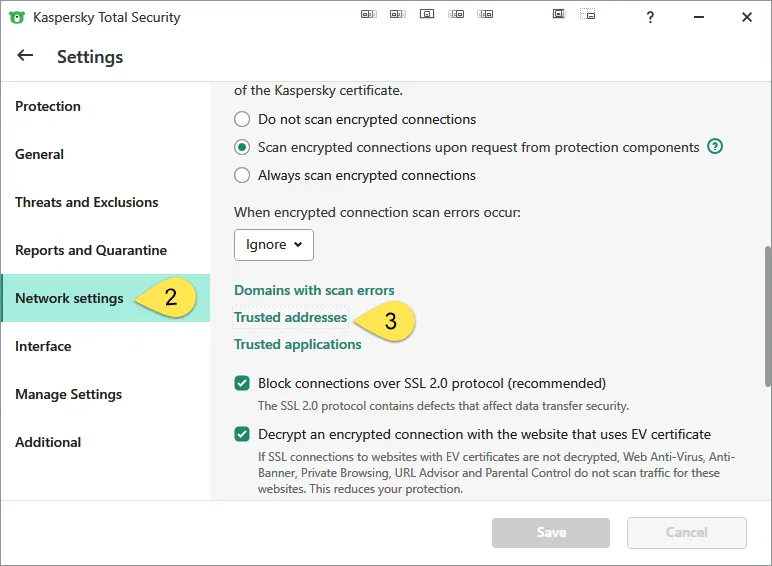Open 'Domains with scan errors' link
The width and height of the screenshot is (772, 566).
pos(314,290)
